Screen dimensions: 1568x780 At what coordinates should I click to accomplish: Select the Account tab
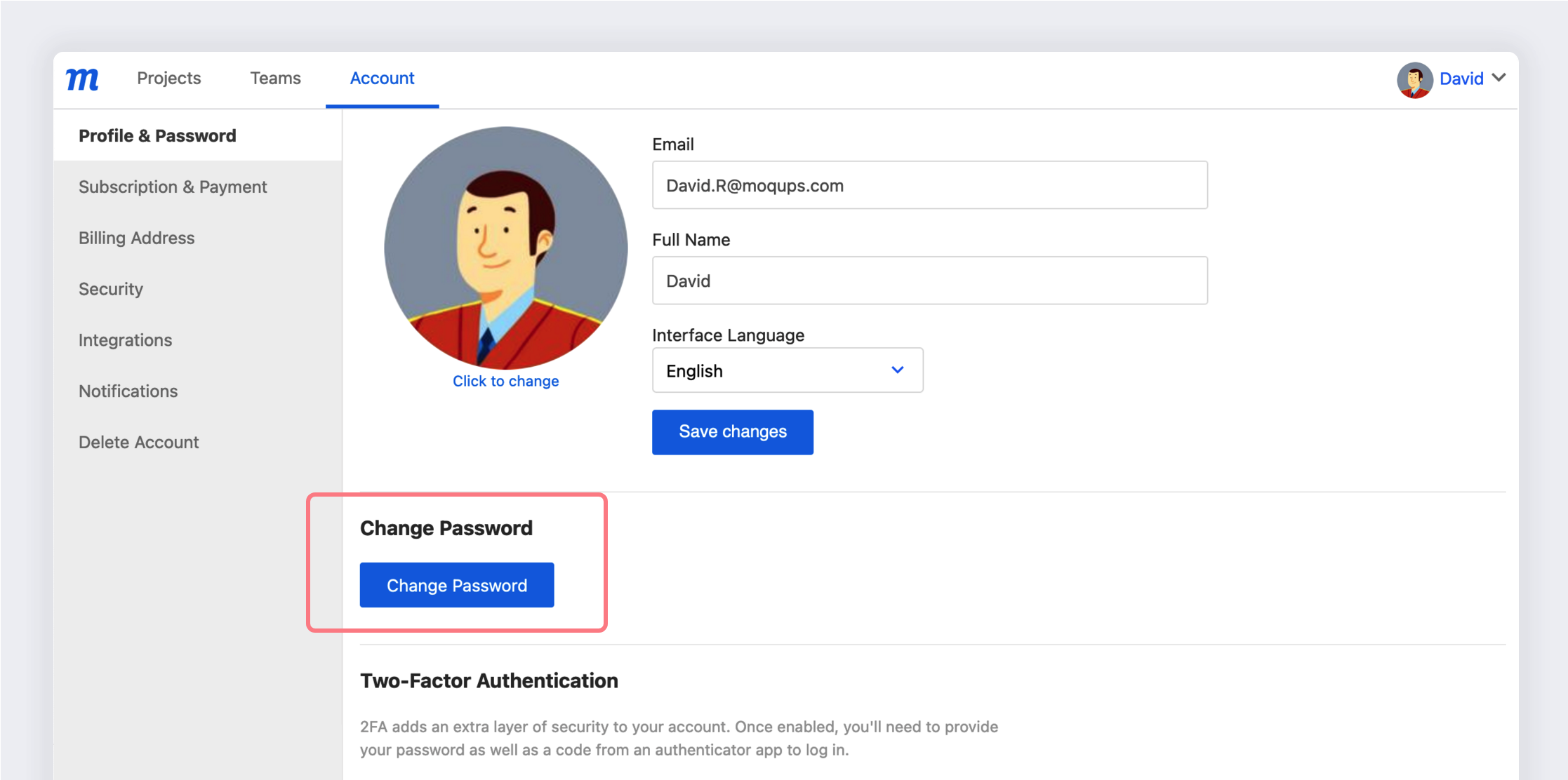click(382, 79)
